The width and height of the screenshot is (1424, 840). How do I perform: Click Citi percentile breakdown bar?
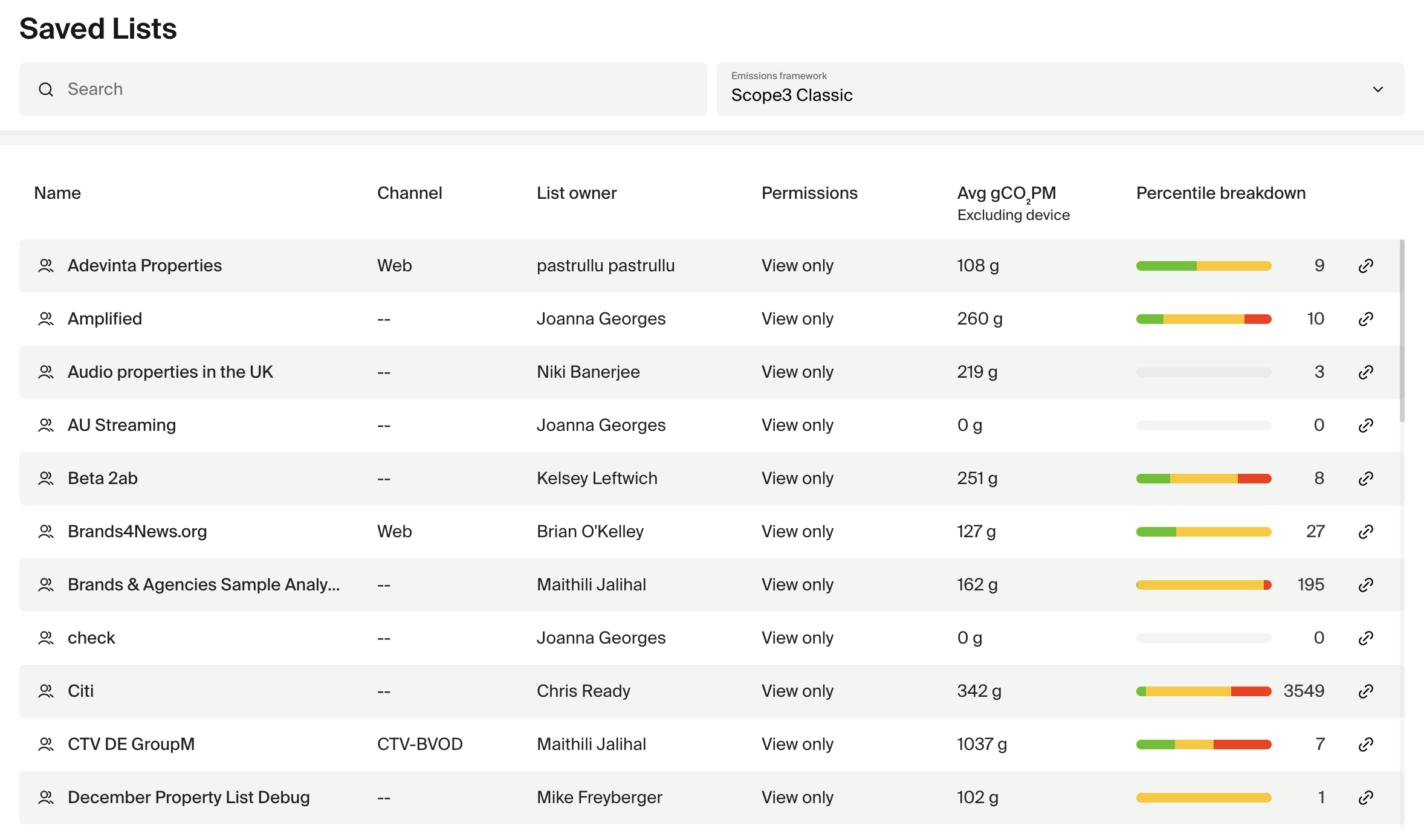tap(1203, 691)
